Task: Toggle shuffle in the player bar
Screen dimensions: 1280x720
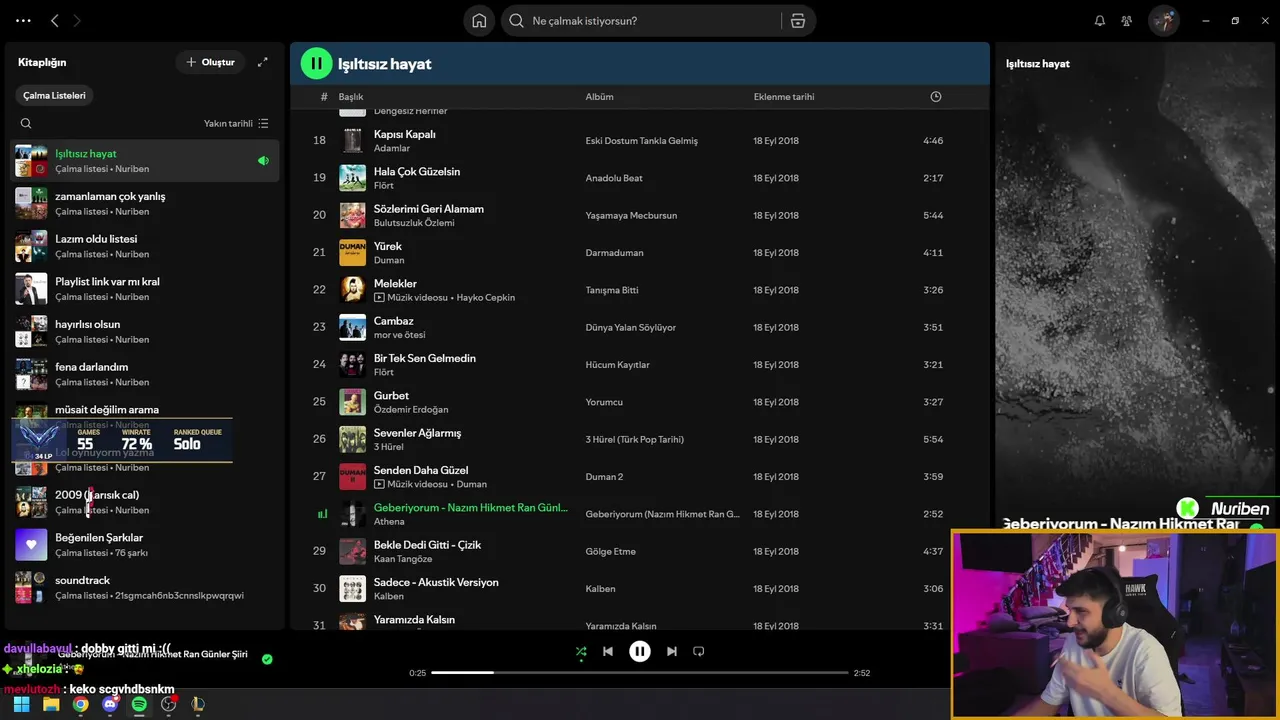Action: point(581,652)
